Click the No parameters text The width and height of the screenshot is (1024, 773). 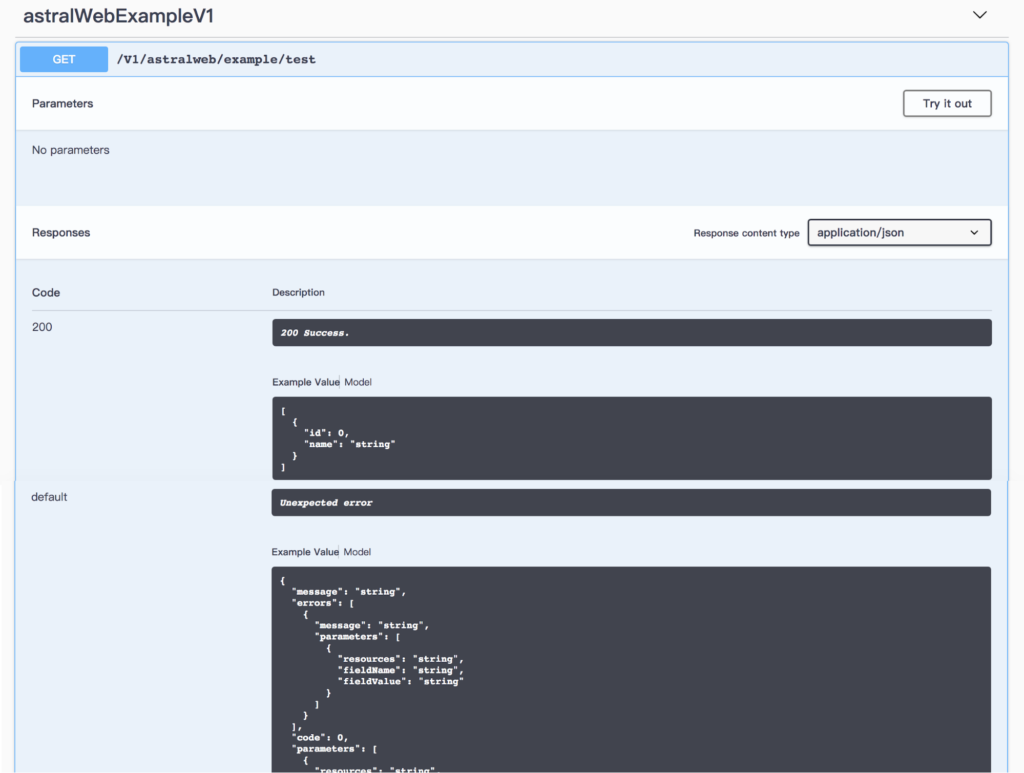coord(71,150)
